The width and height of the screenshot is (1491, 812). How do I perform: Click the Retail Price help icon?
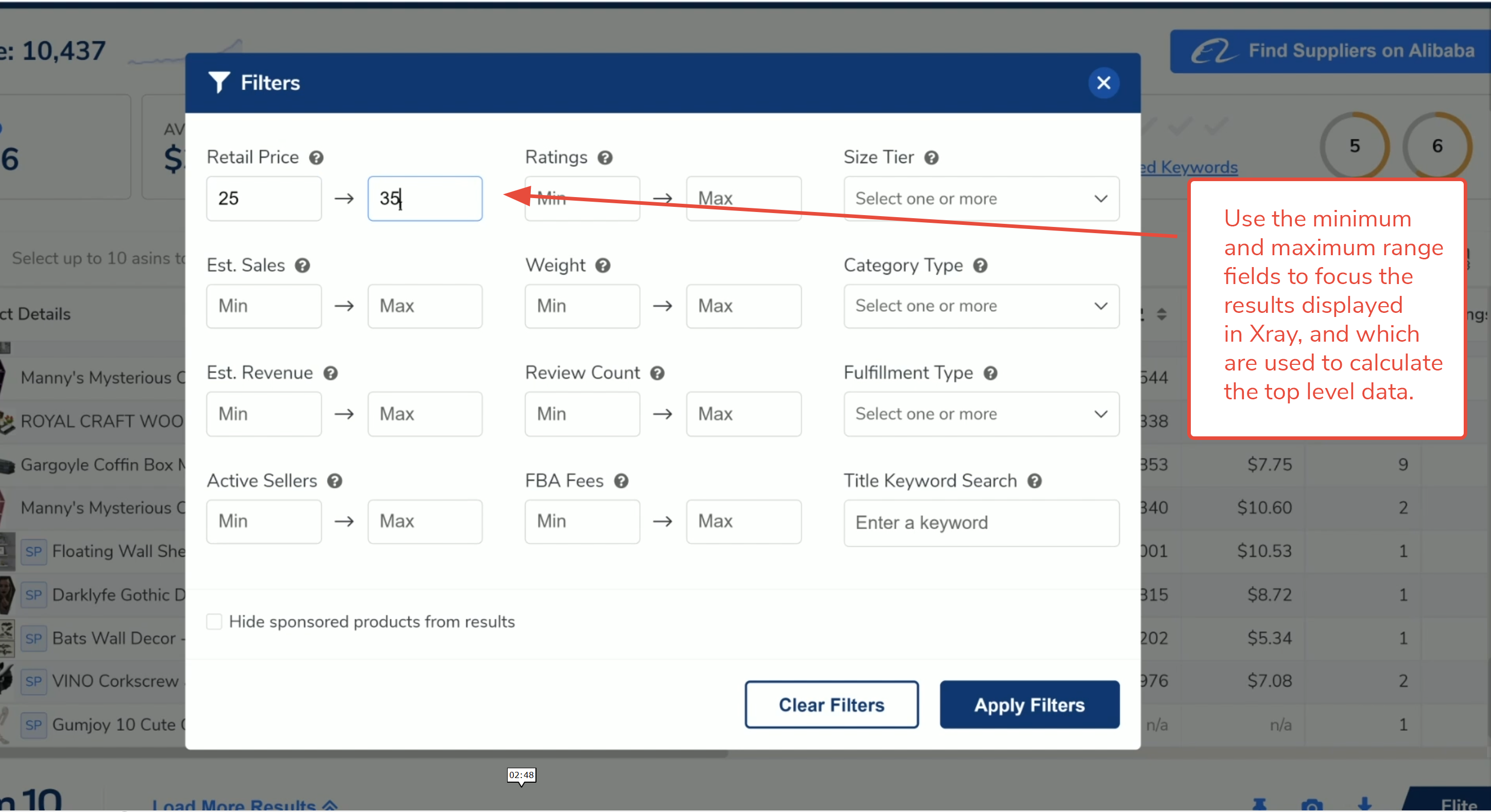point(316,157)
